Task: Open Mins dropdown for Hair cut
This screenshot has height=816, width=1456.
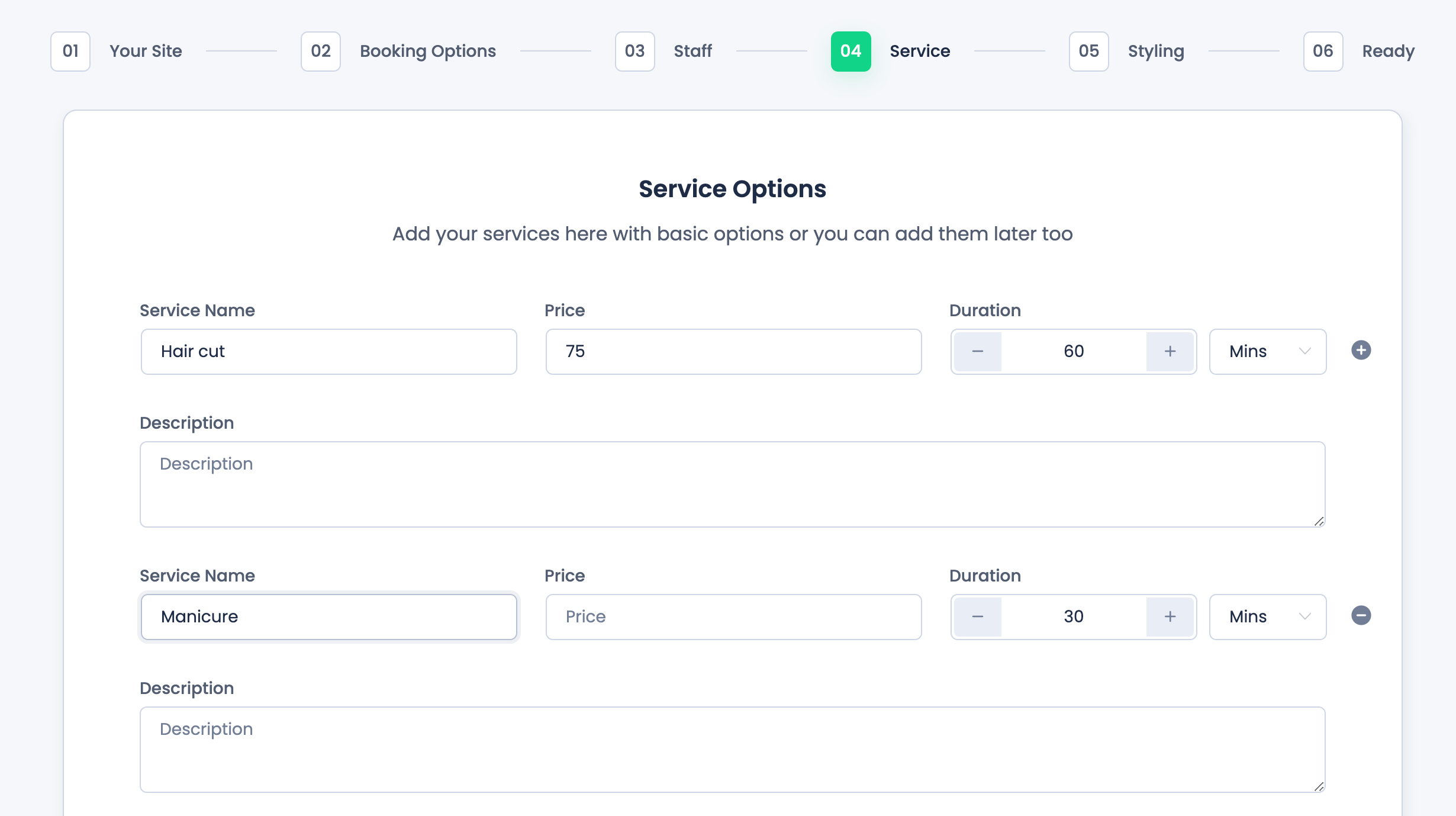Action: (1267, 352)
